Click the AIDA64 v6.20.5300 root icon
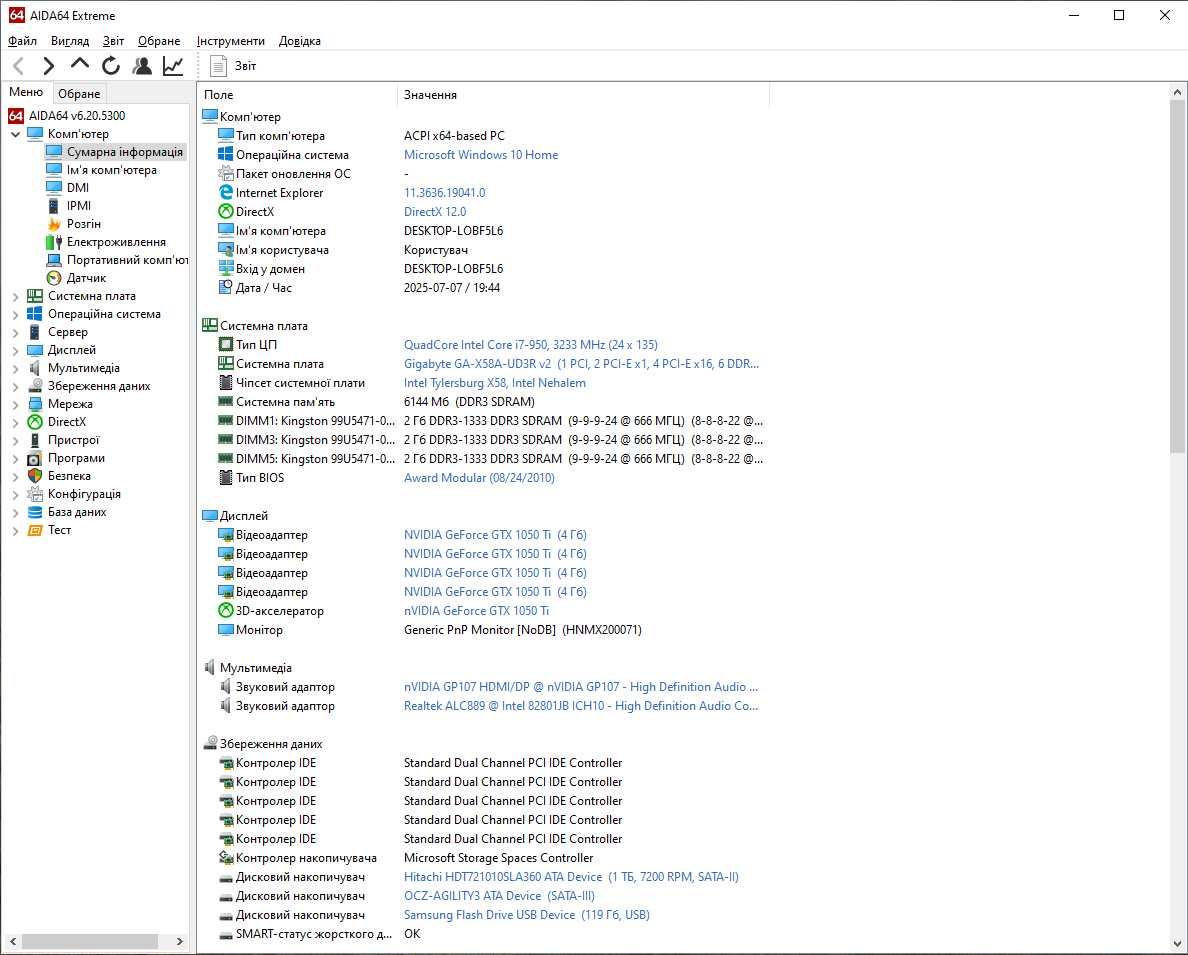Image resolution: width=1188 pixels, height=955 pixels. pos(16,116)
